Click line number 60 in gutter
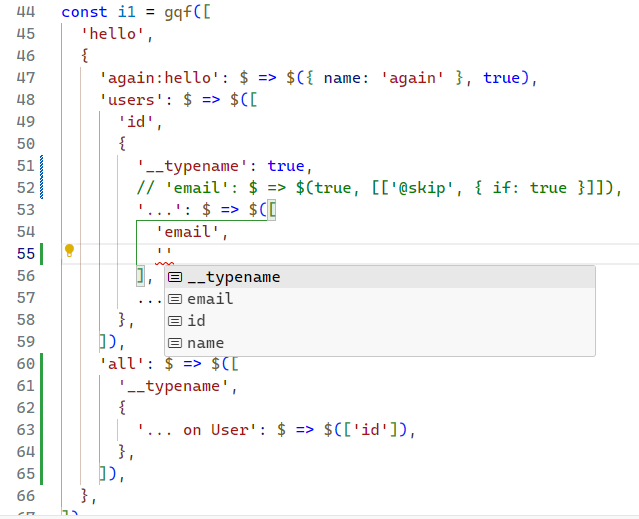 pyautogui.click(x=26, y=364)
